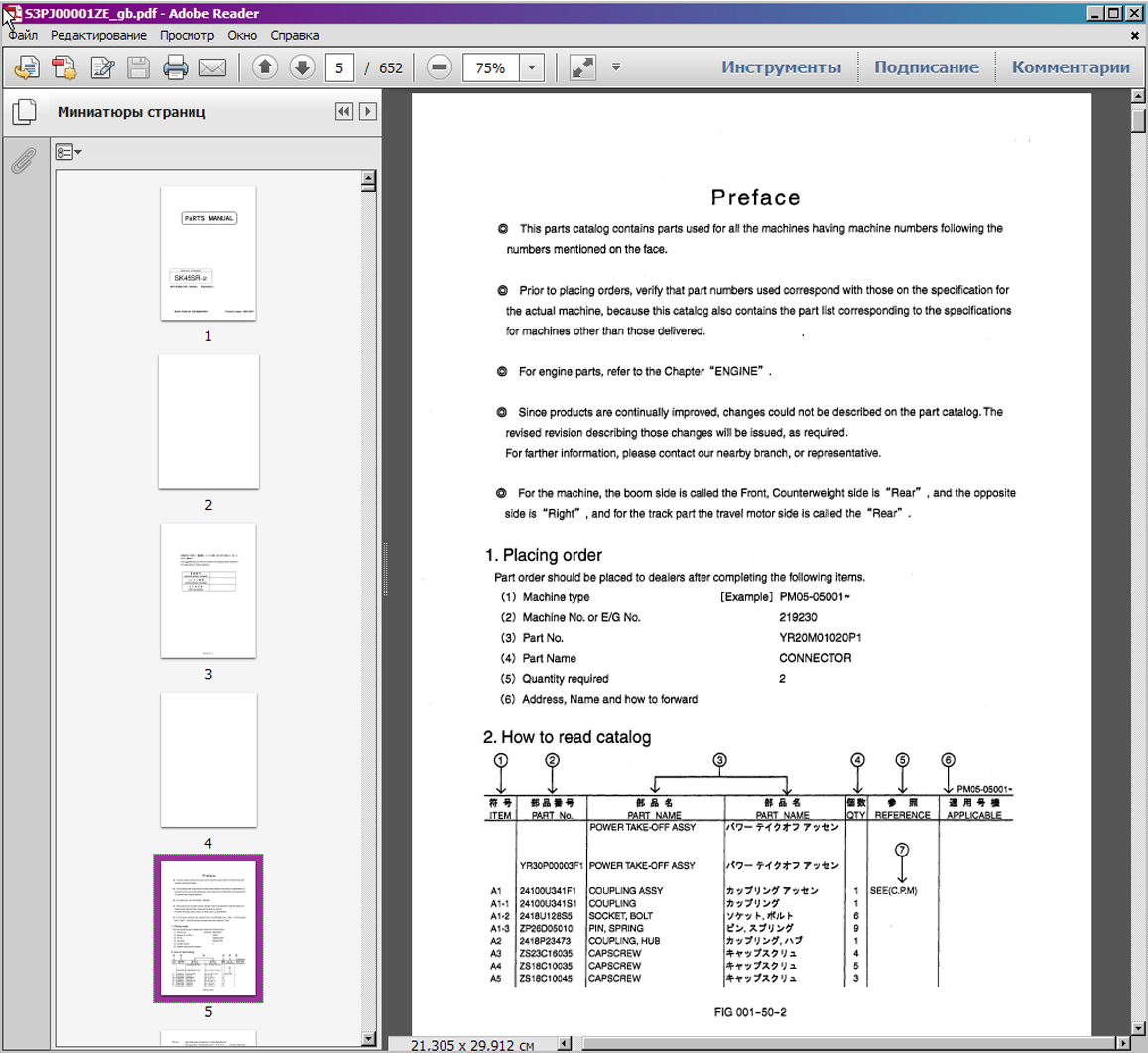Open the Справка menu

pyautogui.click(x=295, y=35)
